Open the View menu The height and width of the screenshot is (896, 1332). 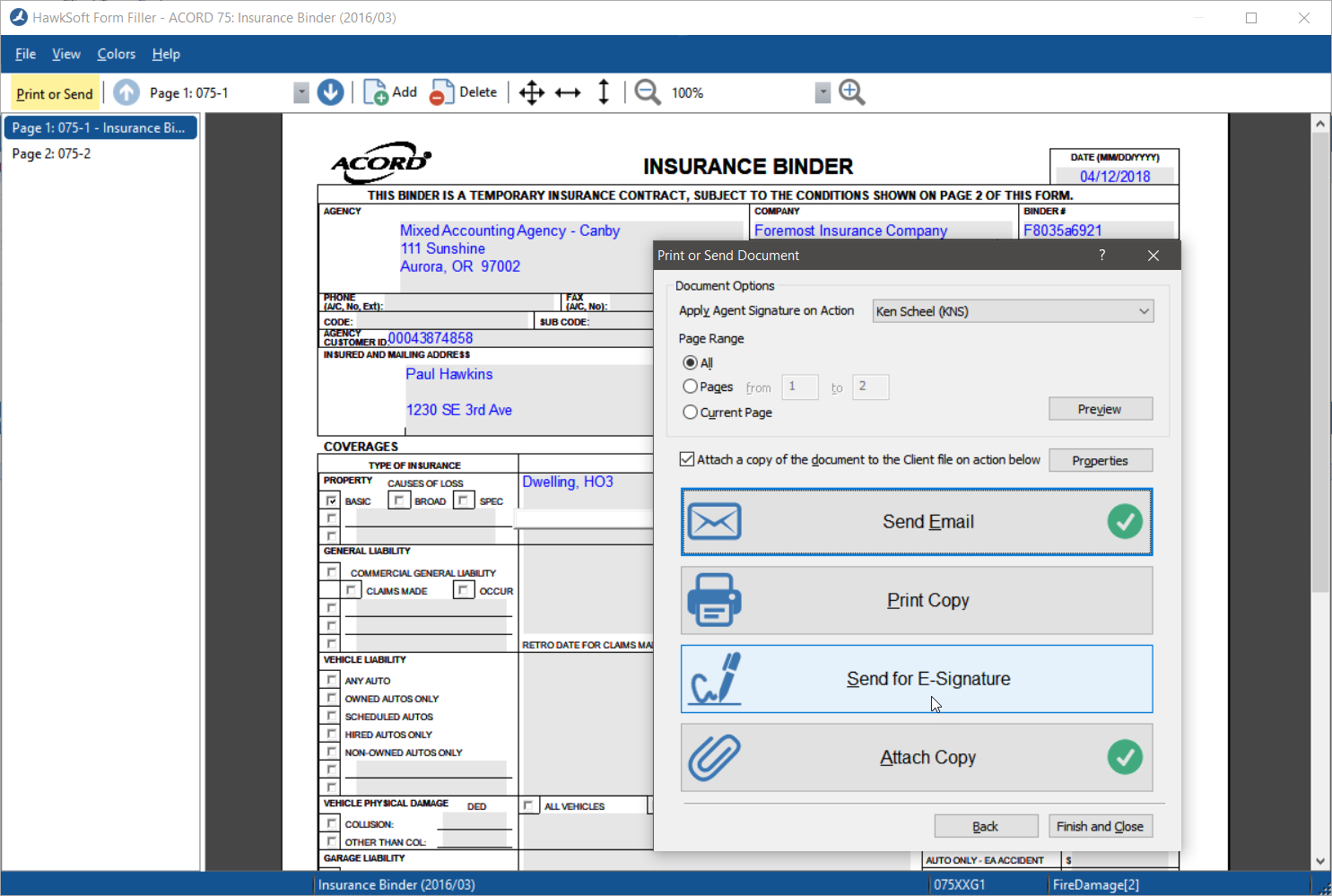coord(66,54)
